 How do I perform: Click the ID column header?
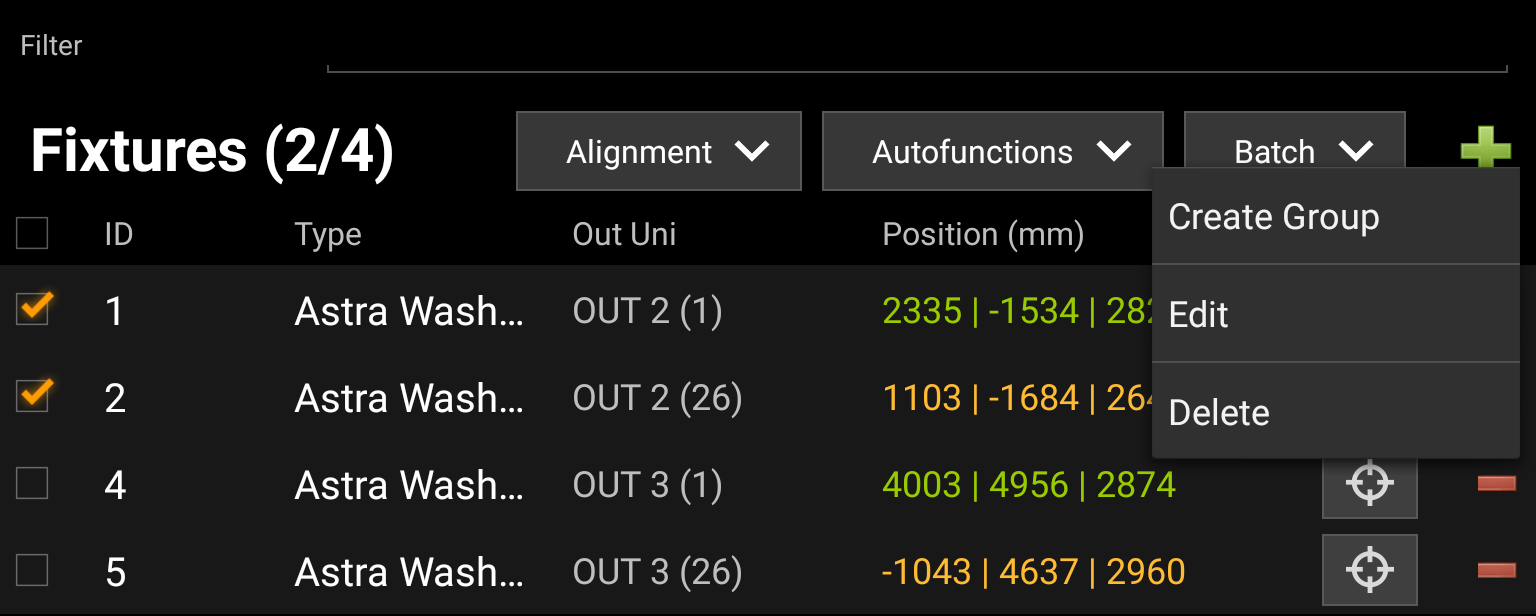coord(118,235)
